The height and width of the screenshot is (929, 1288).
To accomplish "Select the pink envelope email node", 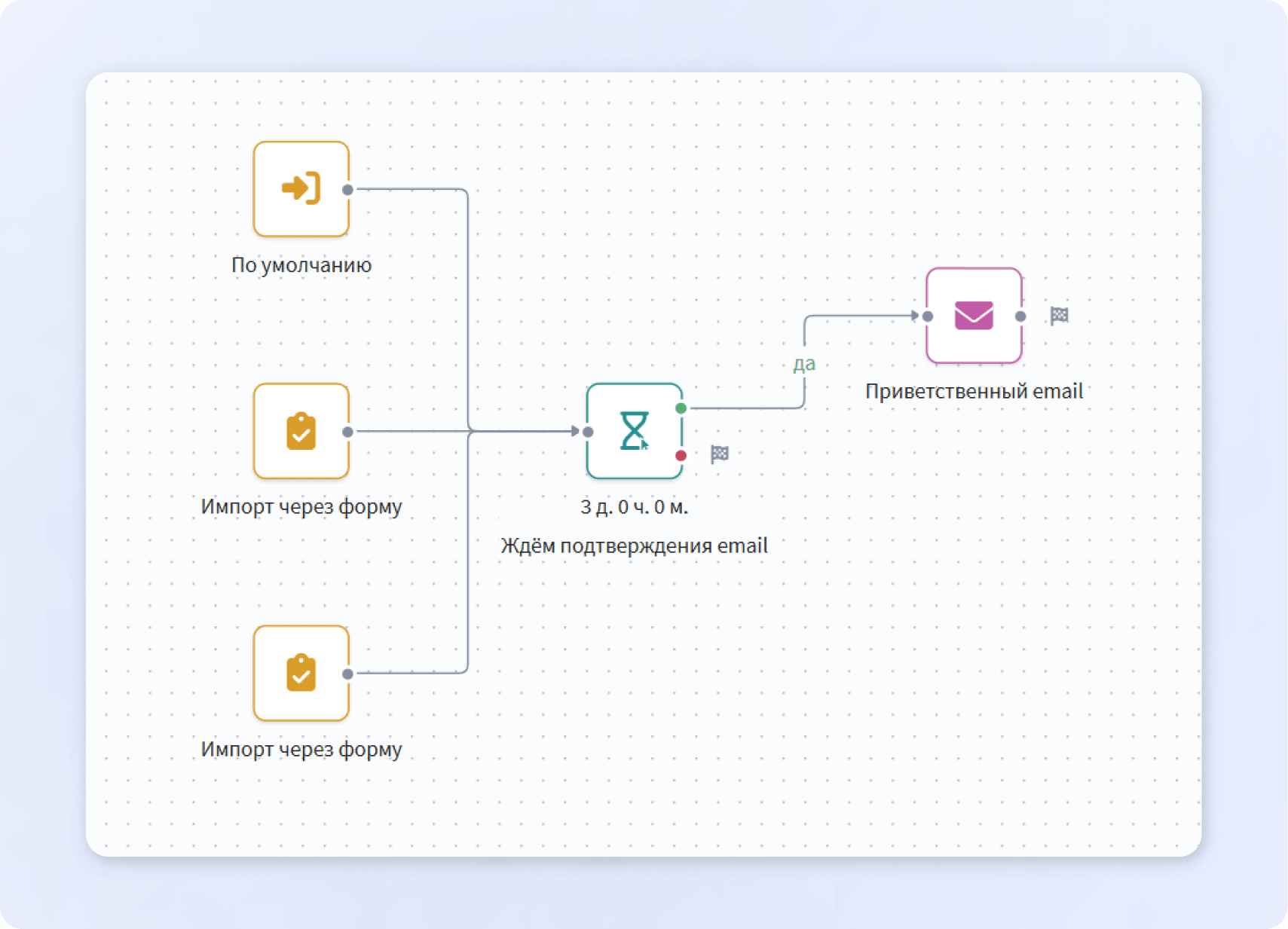I will click(973, 316).
